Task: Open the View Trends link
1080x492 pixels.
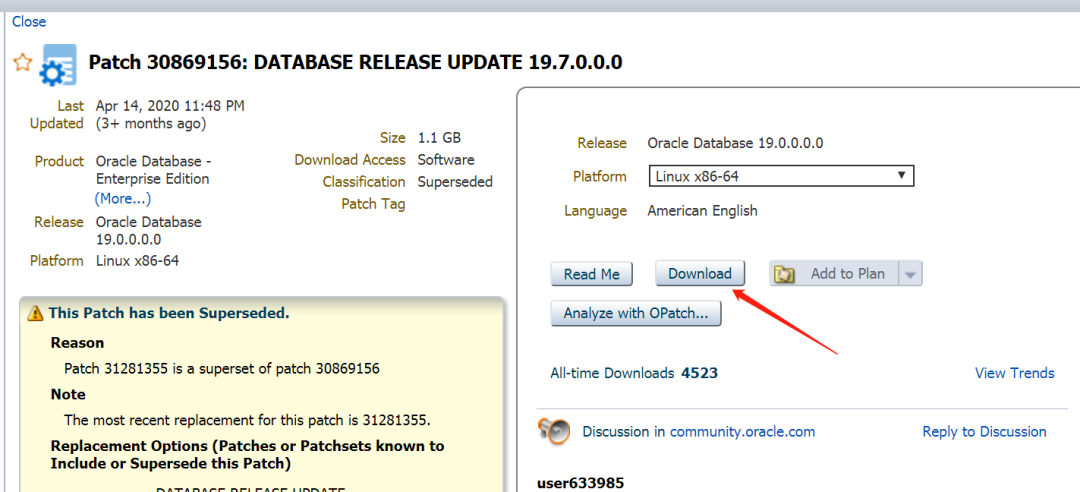Action: point(1015,373)
